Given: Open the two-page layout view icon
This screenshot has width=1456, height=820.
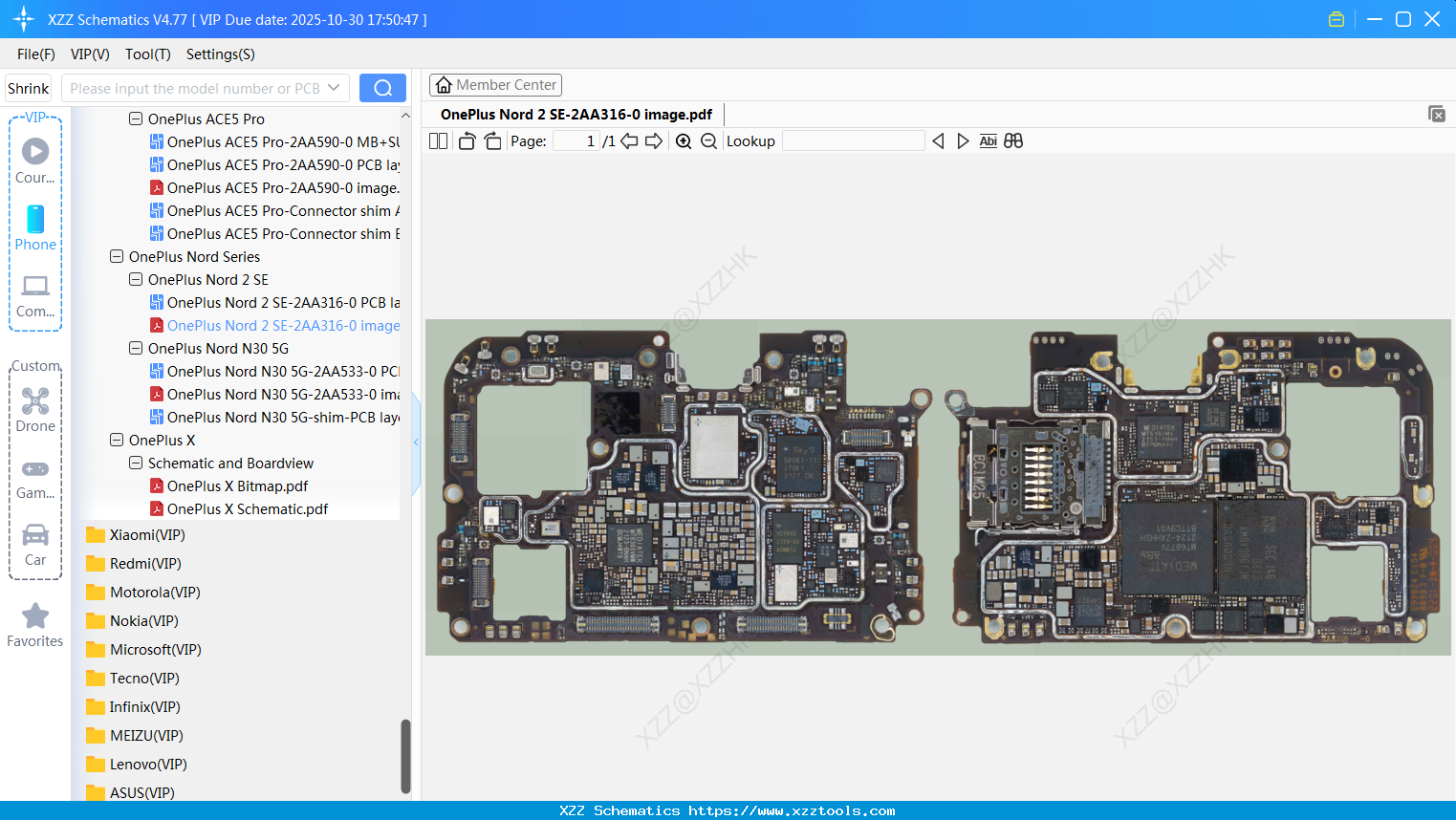Looking at the screenshot, I should click(x=438, y=140).
